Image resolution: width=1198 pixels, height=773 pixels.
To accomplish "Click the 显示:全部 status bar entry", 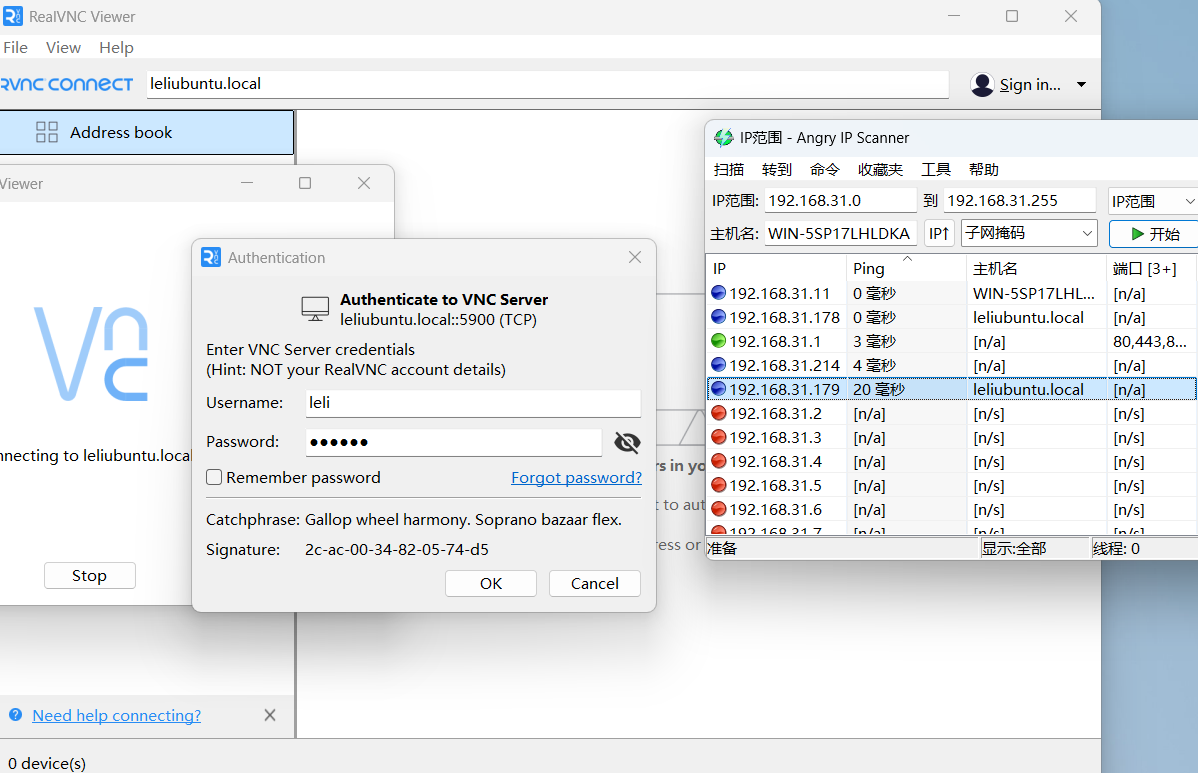I will [x=1034, y=548].
